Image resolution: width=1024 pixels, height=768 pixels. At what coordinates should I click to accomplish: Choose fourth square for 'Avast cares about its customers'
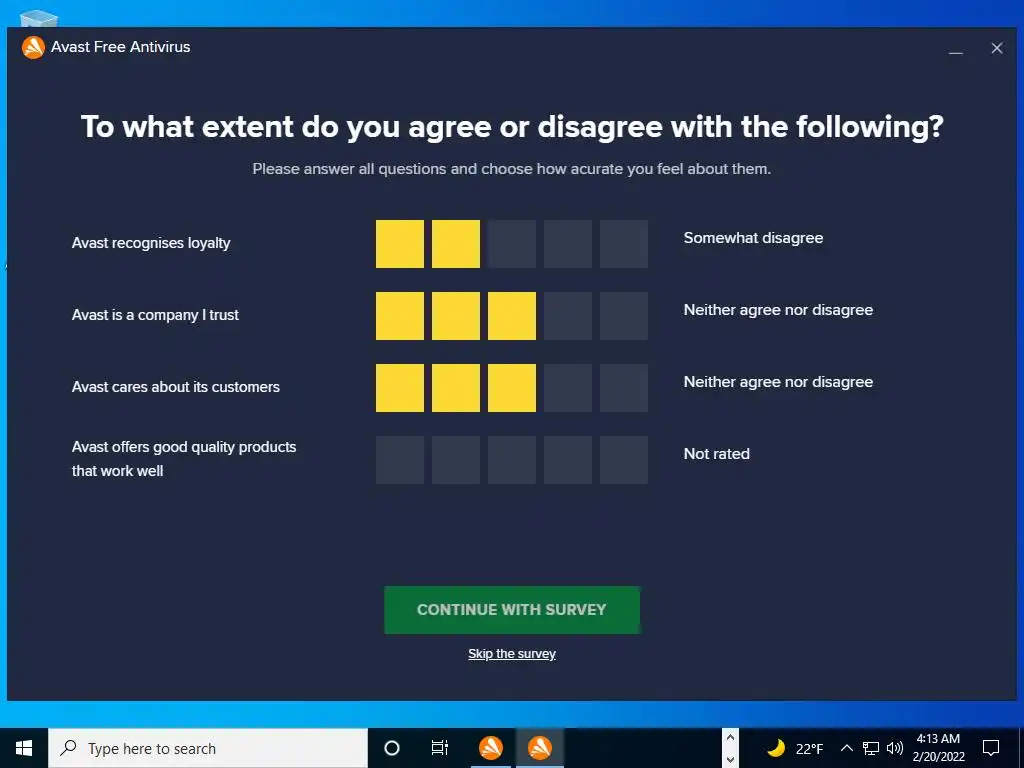pyautogui.click(x=568, y=388)
